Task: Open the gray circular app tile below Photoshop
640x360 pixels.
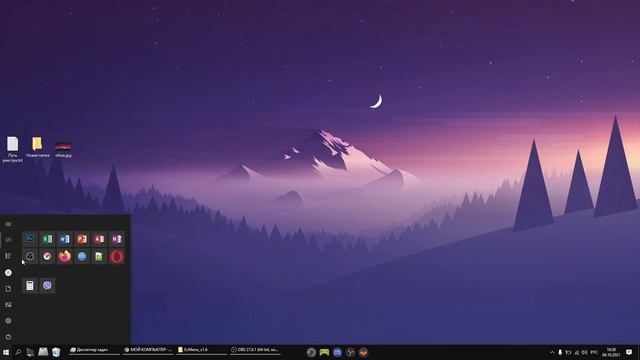Action: (x=30, y=256)
